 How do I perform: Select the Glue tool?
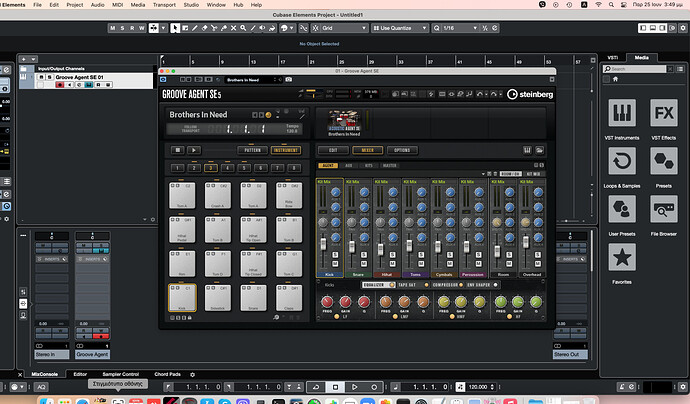(224, 28)
